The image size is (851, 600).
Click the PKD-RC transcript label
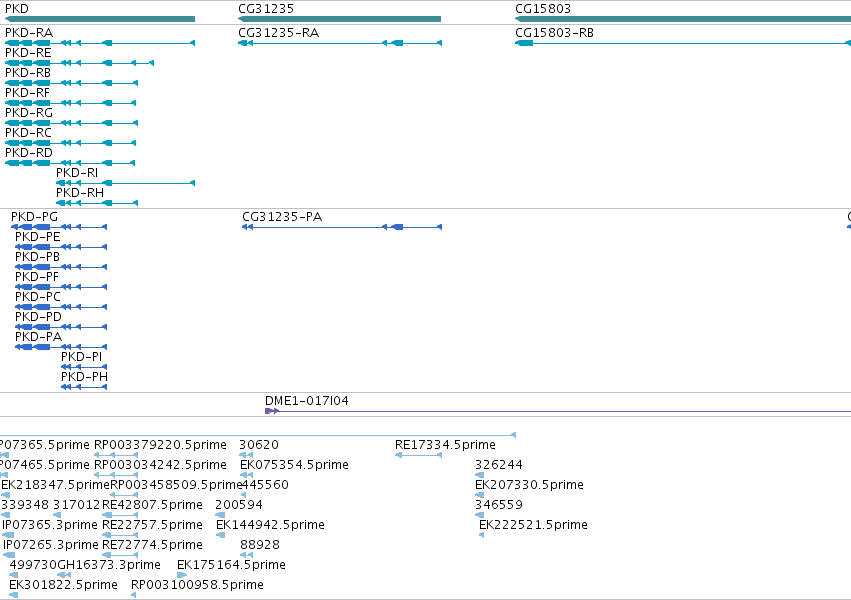pos(28,133)
